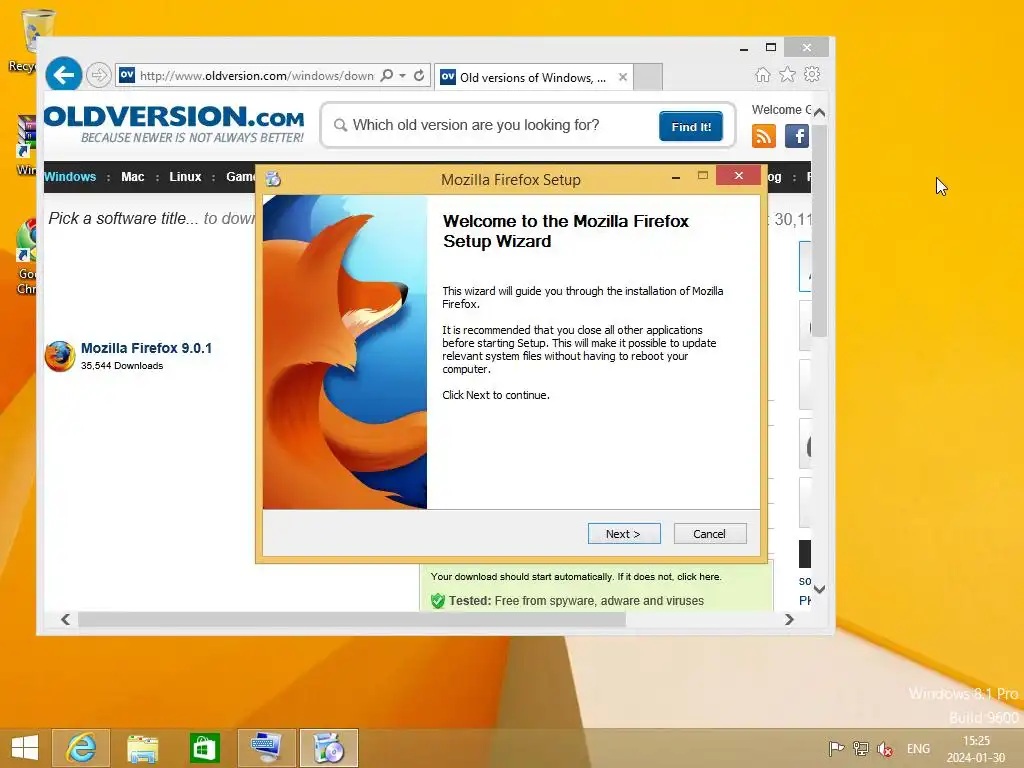Open the RSS feed icon
1024x768 pixels.
coord(763,136)
